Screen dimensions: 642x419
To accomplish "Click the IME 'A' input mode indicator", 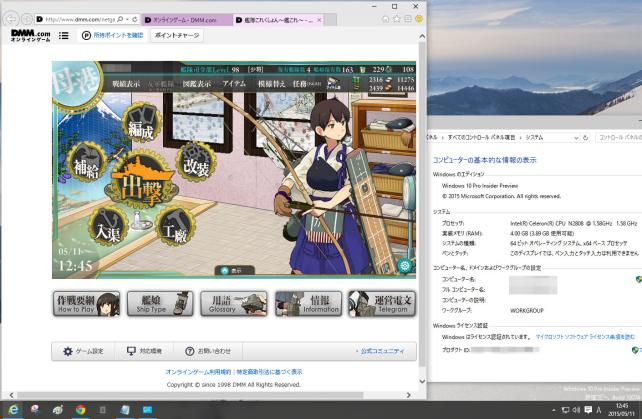I will click(599, 410).
